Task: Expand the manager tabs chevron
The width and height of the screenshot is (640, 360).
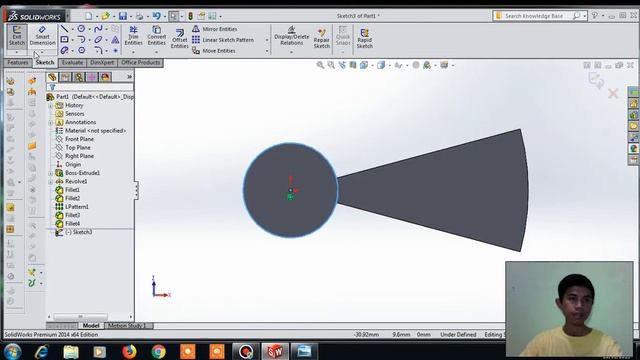Action: pos(129,77)
